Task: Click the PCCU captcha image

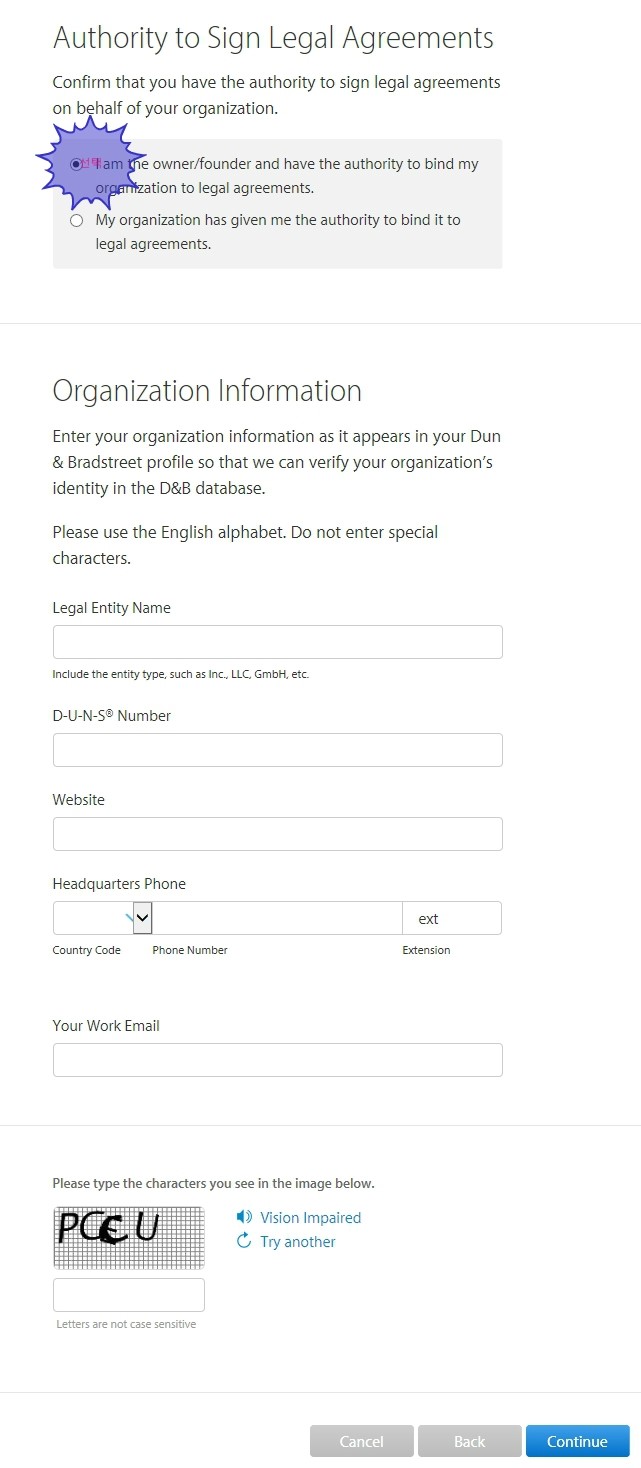Action: [129, 1238]
